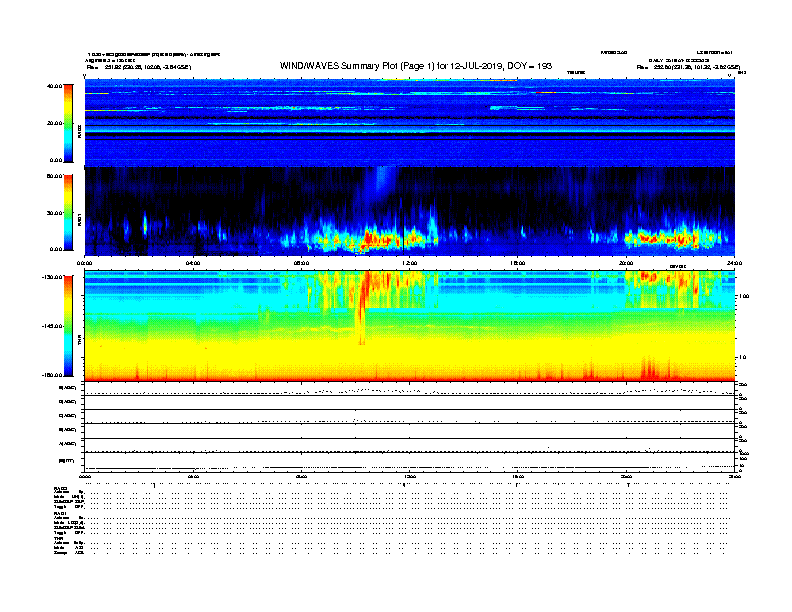
Task: Click the RAD1 color scale bar
Action: pos(68,213)
